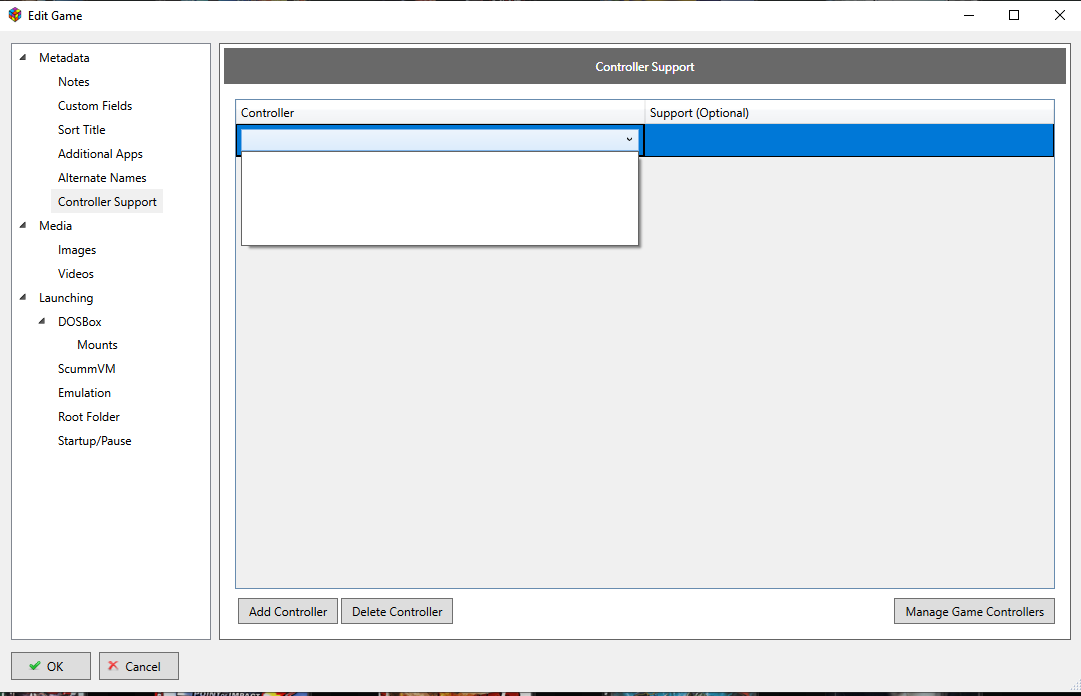Open the Controller combo box arrow
The image size is (1081, 696).
coord(629,139)
